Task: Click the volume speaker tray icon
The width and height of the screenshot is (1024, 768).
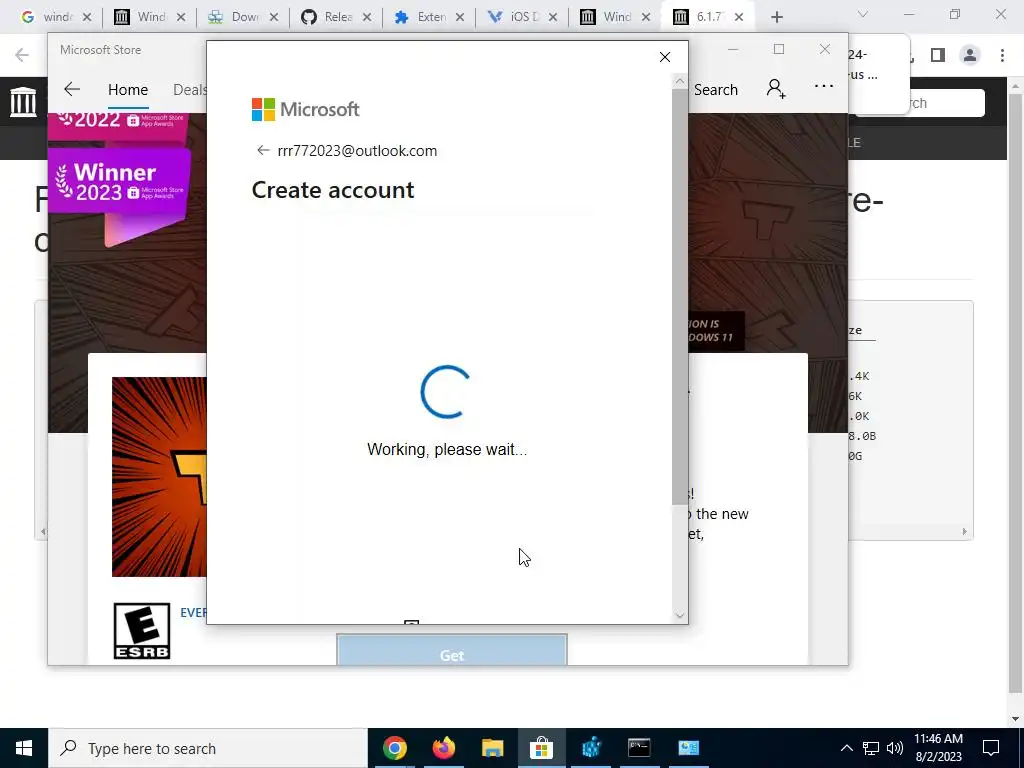Action: pos(895,748)
